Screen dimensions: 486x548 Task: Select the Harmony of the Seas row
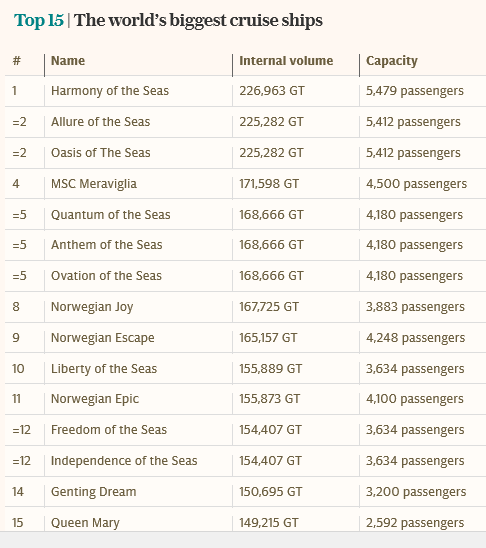coord(245,91)
